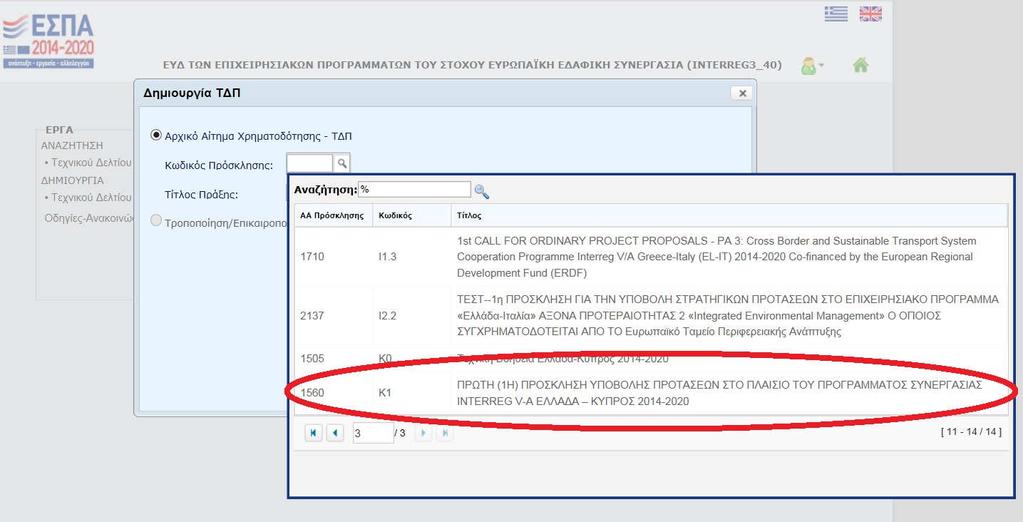Close the Δημιουργία ΤΔΠ dialog
Screen dimensions: 1023x522
(742, 93)
